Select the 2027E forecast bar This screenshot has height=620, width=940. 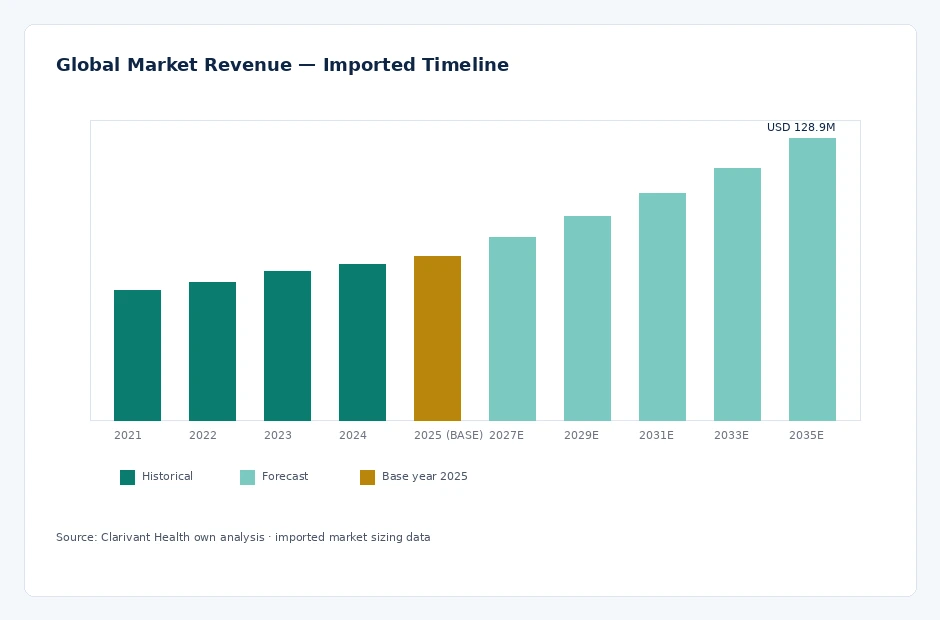[x=512, y=329]
